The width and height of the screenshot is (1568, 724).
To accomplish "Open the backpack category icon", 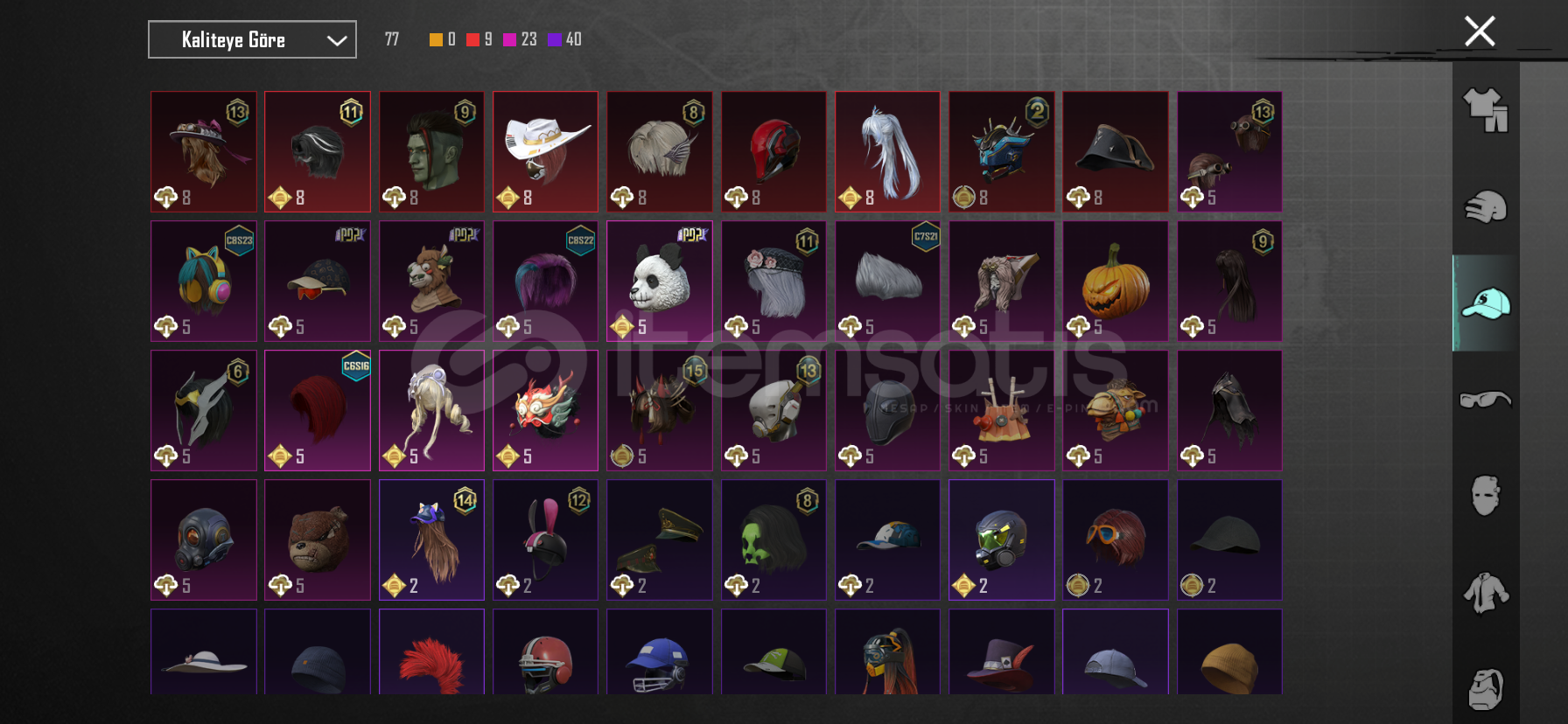I will [x=1486, y=689].
